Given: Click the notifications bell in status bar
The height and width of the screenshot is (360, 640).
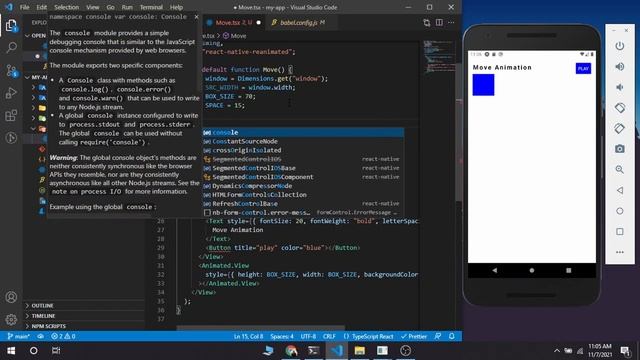Looking at the screenshot, I should tap(452, 336).
